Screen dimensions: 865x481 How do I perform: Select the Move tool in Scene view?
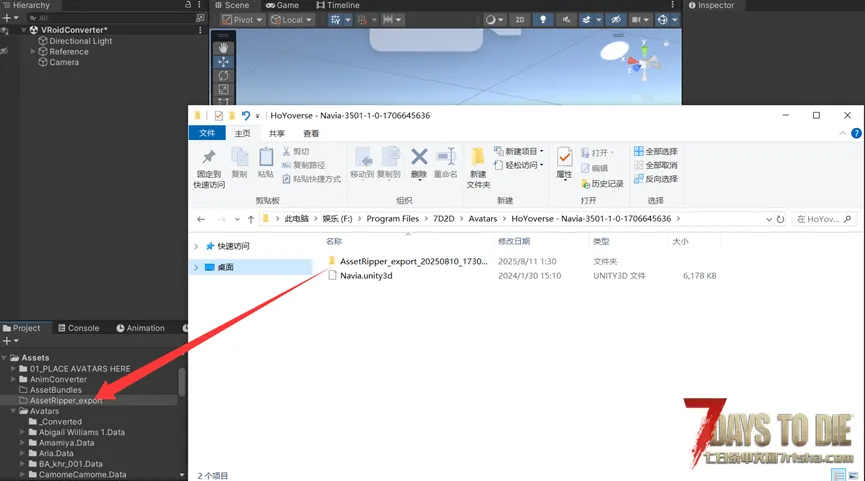pos(223,62)
